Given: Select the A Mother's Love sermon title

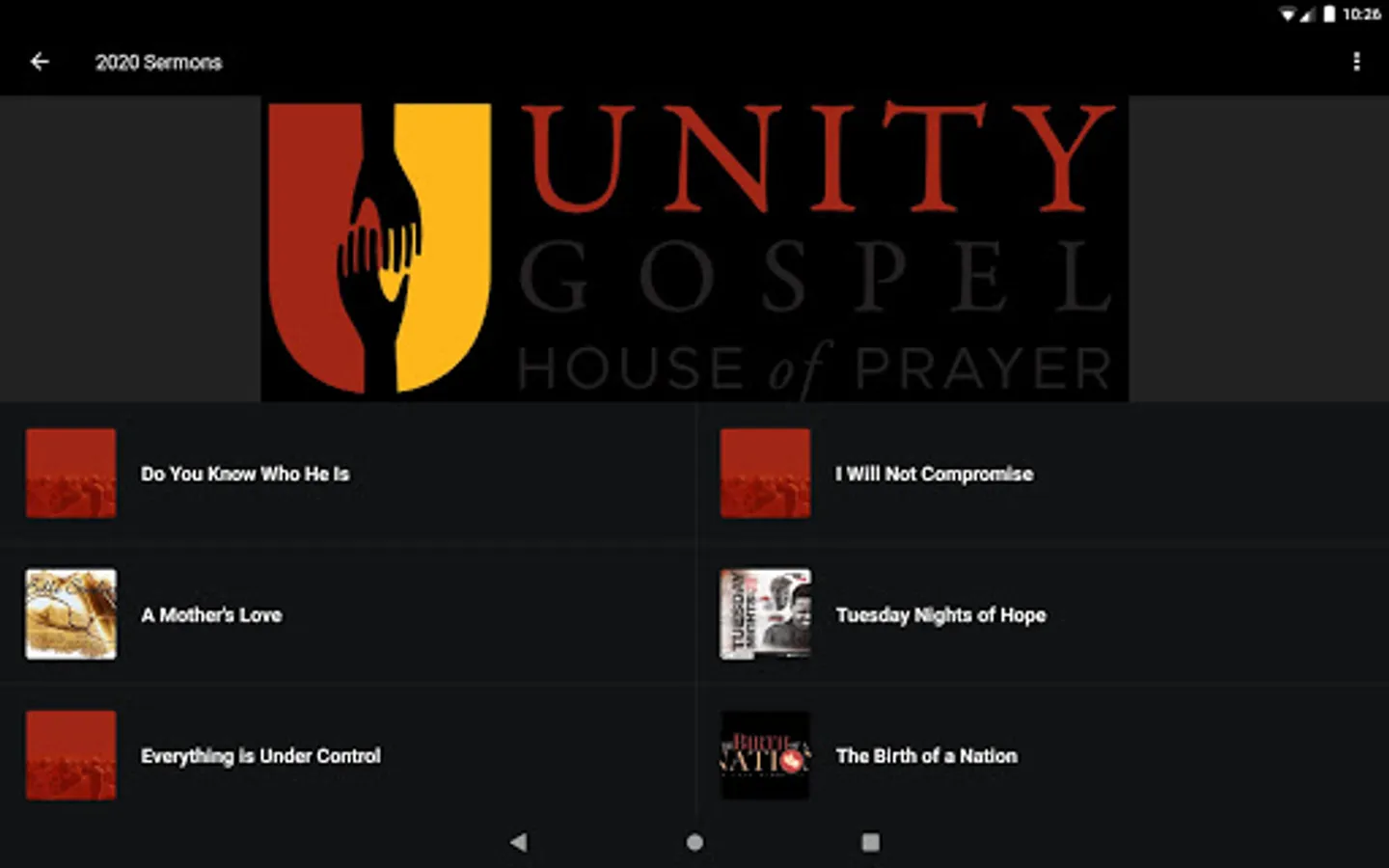Looking at the screenshot, I should point(211,614).
